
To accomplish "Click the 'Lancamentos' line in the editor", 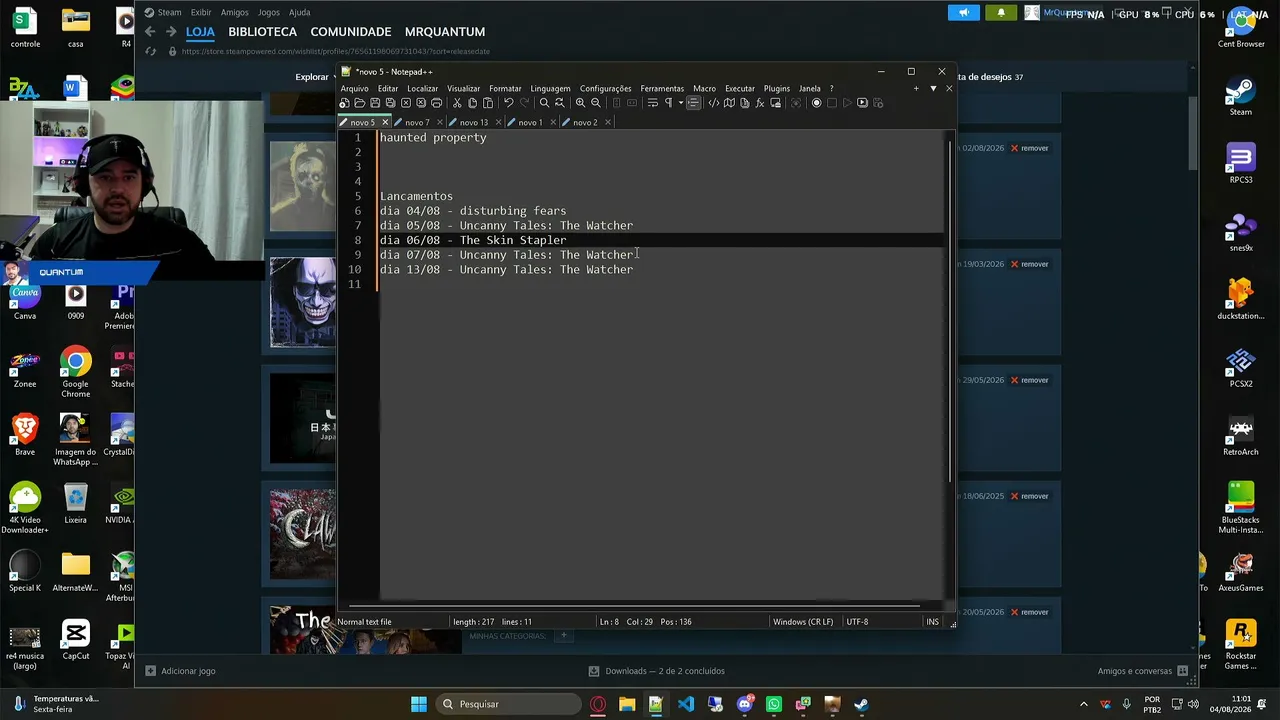I will point(416,196).
